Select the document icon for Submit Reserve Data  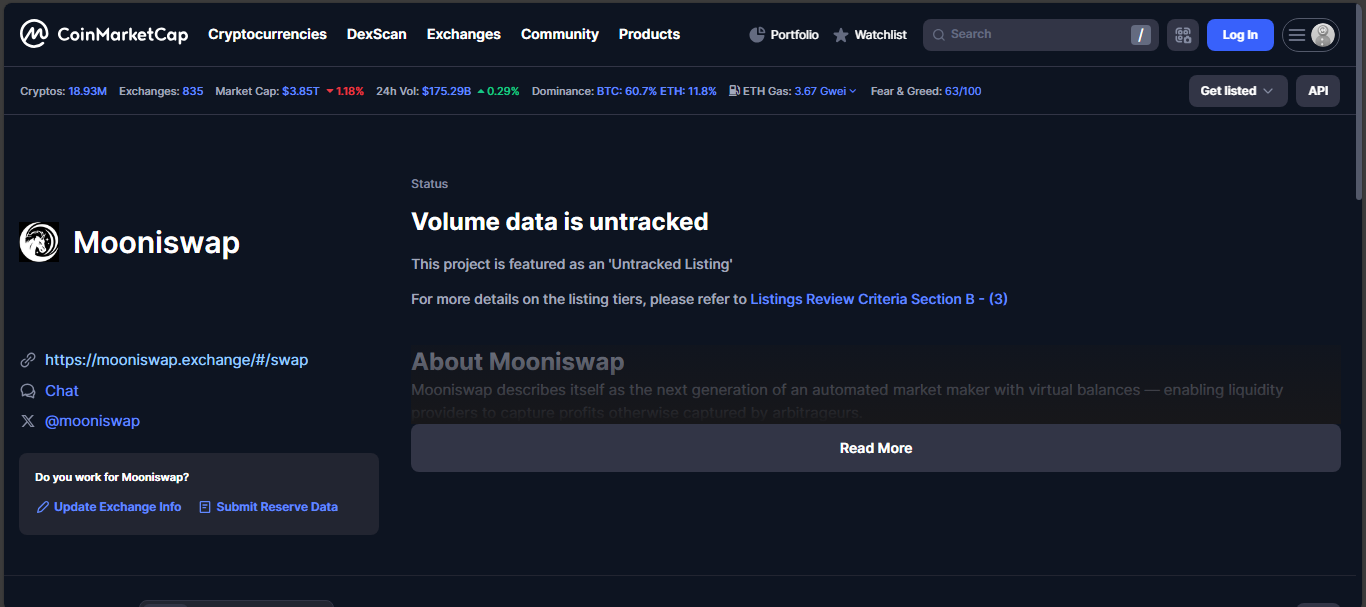pos(205,507)
